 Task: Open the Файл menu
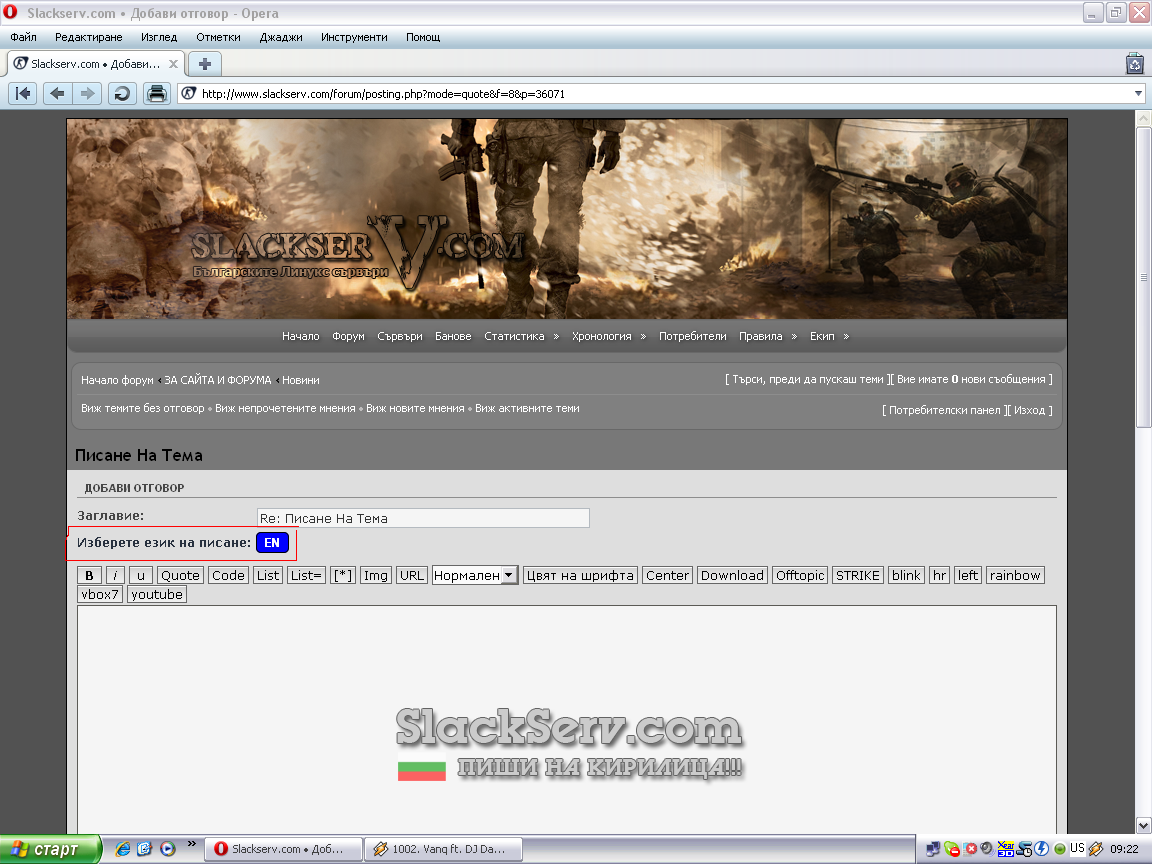coord(24,37)
